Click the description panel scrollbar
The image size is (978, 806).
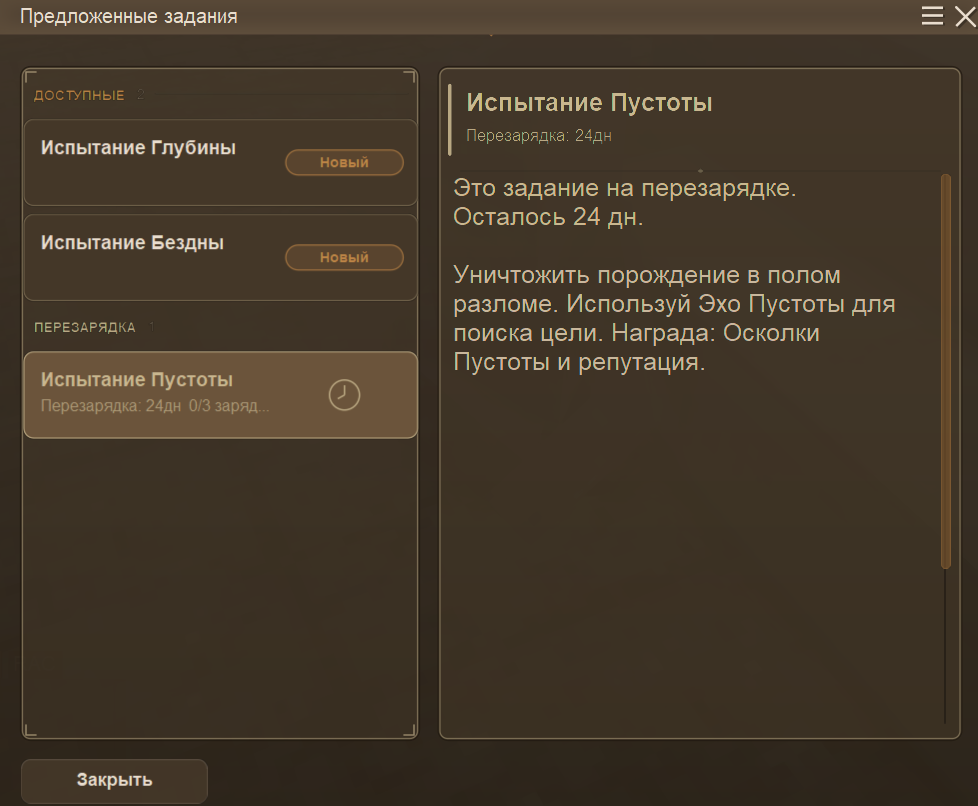[x=946, y=372]
